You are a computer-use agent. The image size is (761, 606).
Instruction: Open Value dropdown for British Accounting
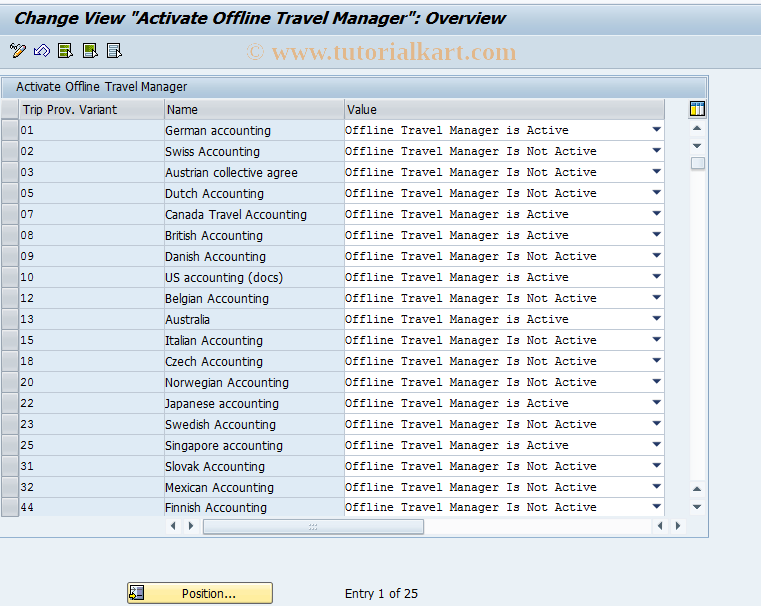pyautogui.click(x=657, y=234)
